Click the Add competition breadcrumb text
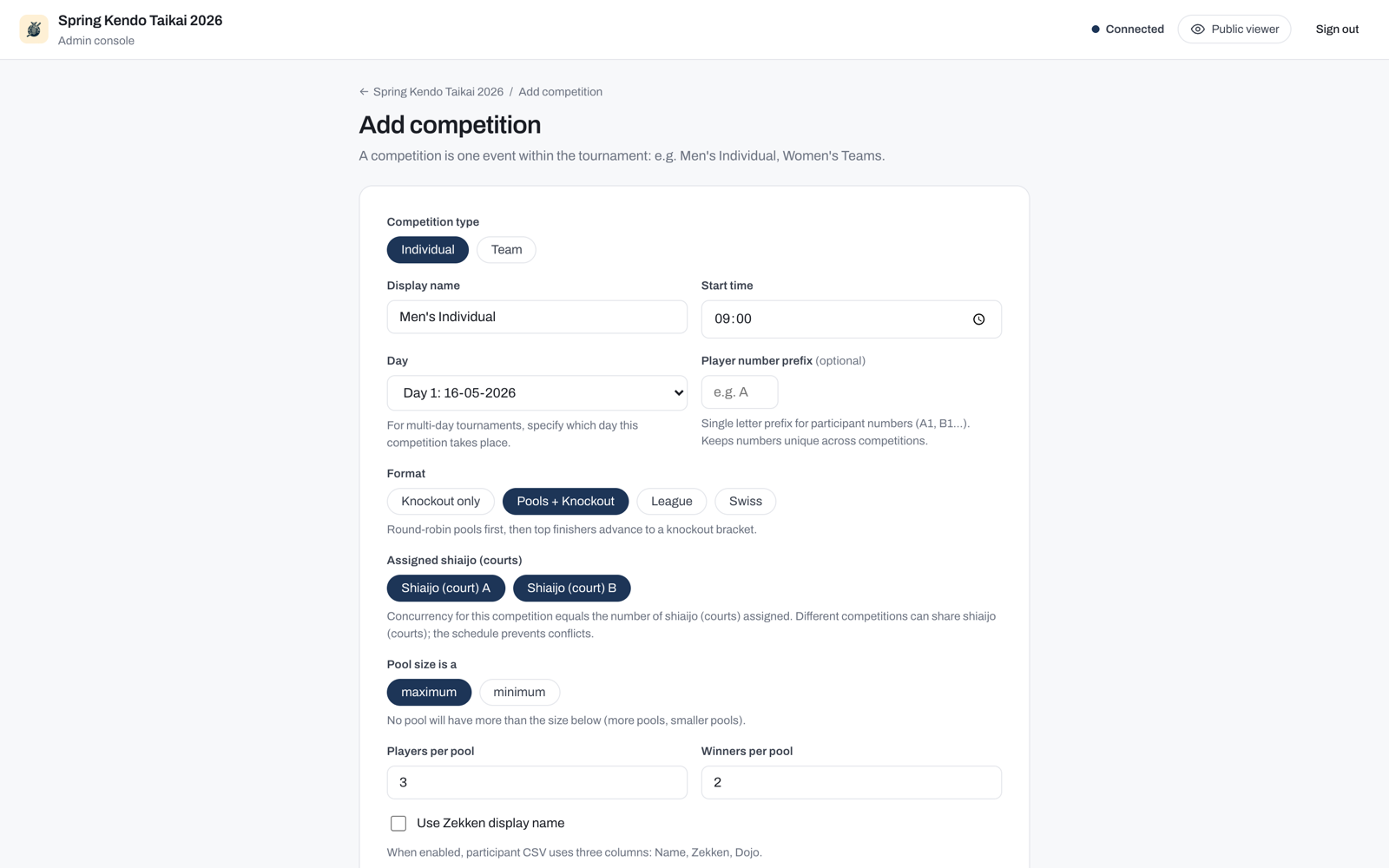The image size is (1389, 868). pyautogui.click(x=560, y=92)
